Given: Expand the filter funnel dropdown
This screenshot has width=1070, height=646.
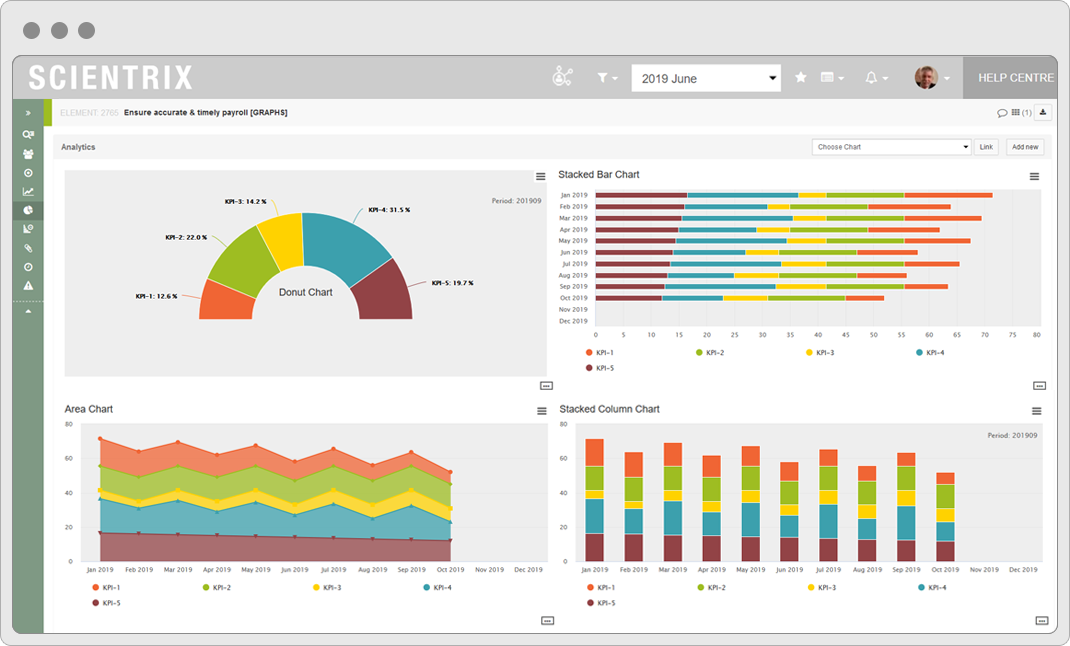Looking at the screenshot, I should pos(607,78).
